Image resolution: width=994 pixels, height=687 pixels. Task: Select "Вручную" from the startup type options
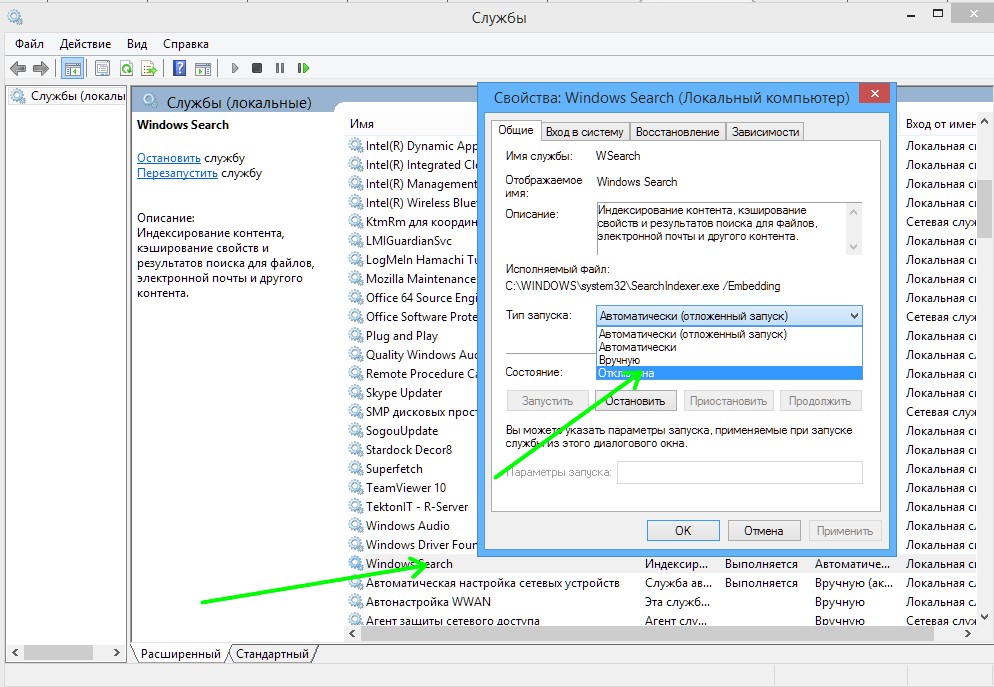[620, 360]
